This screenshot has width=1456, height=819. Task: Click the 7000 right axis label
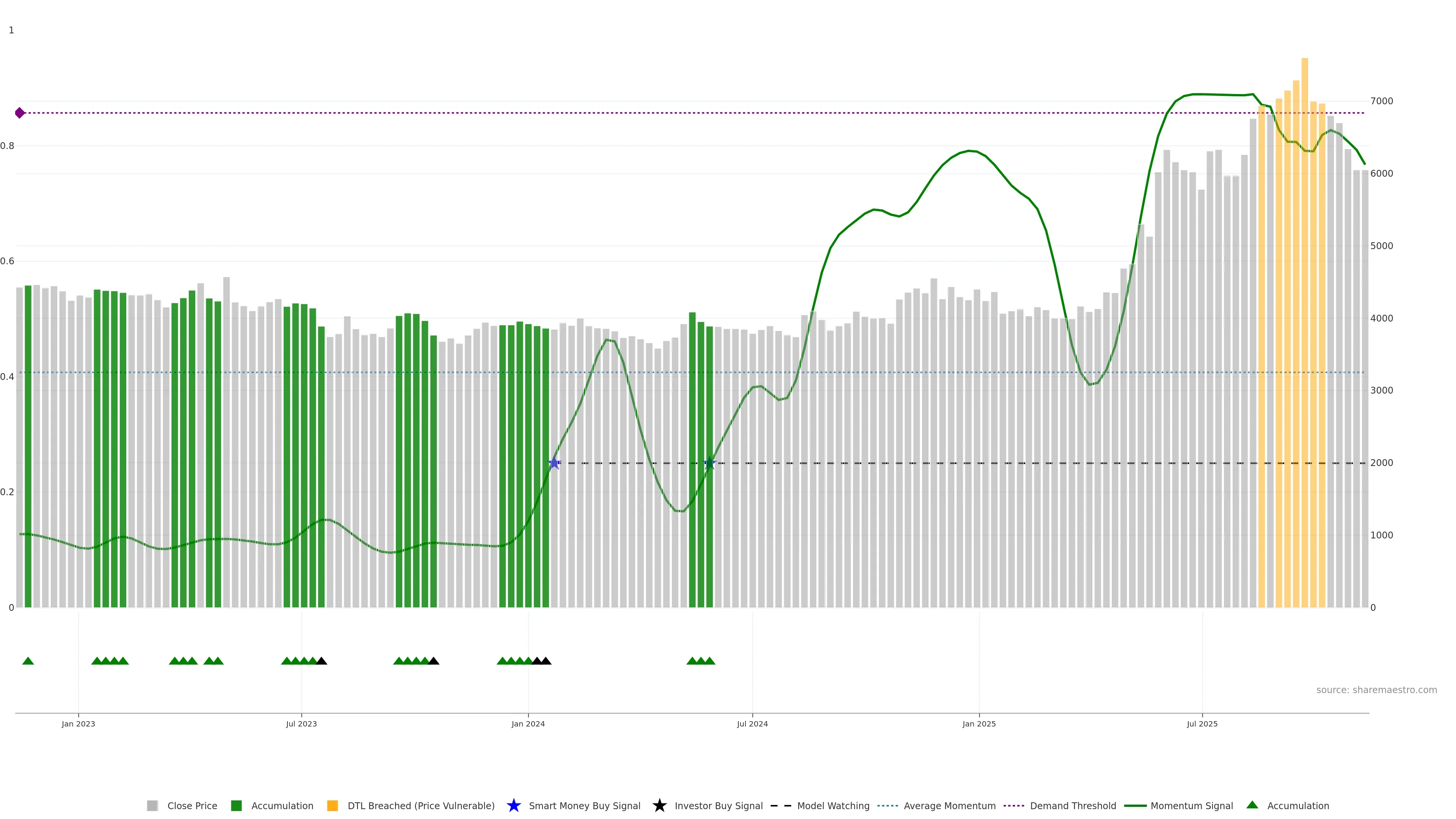tap(1381, 101)
